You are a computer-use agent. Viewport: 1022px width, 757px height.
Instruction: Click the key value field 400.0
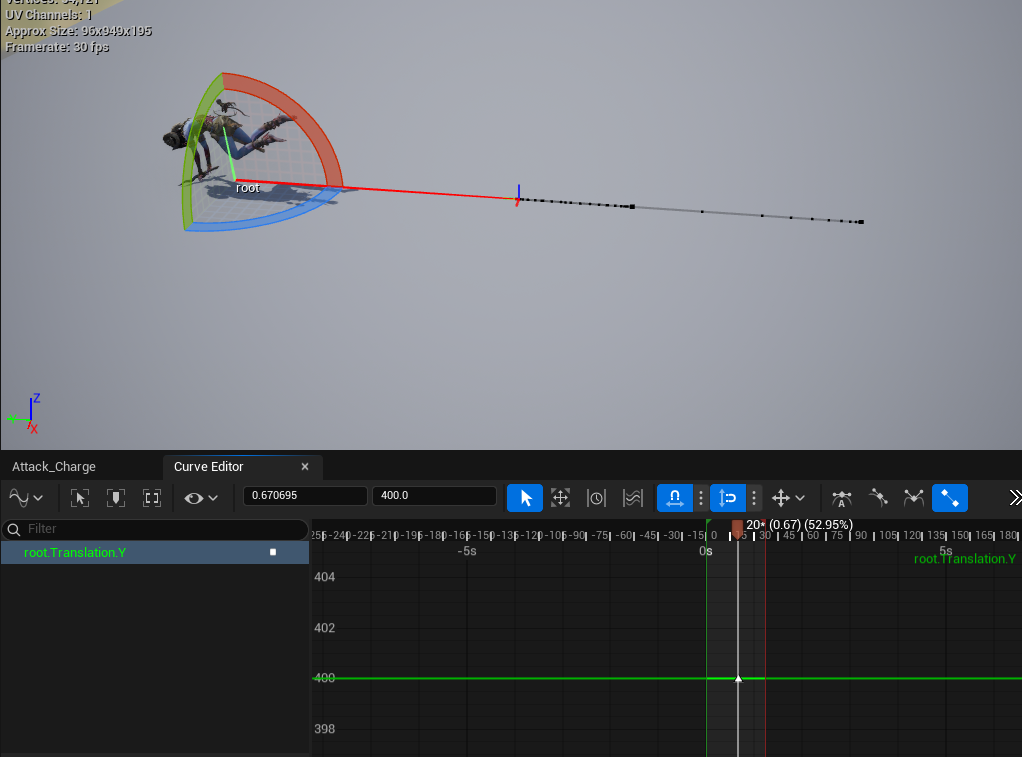coord(434,496)
